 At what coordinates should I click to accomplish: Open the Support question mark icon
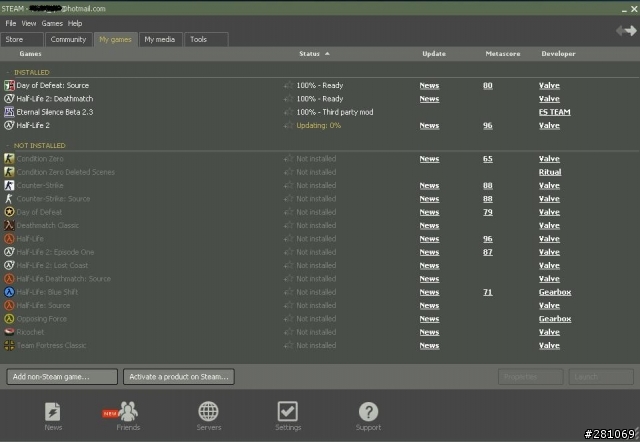pos(368,411)
